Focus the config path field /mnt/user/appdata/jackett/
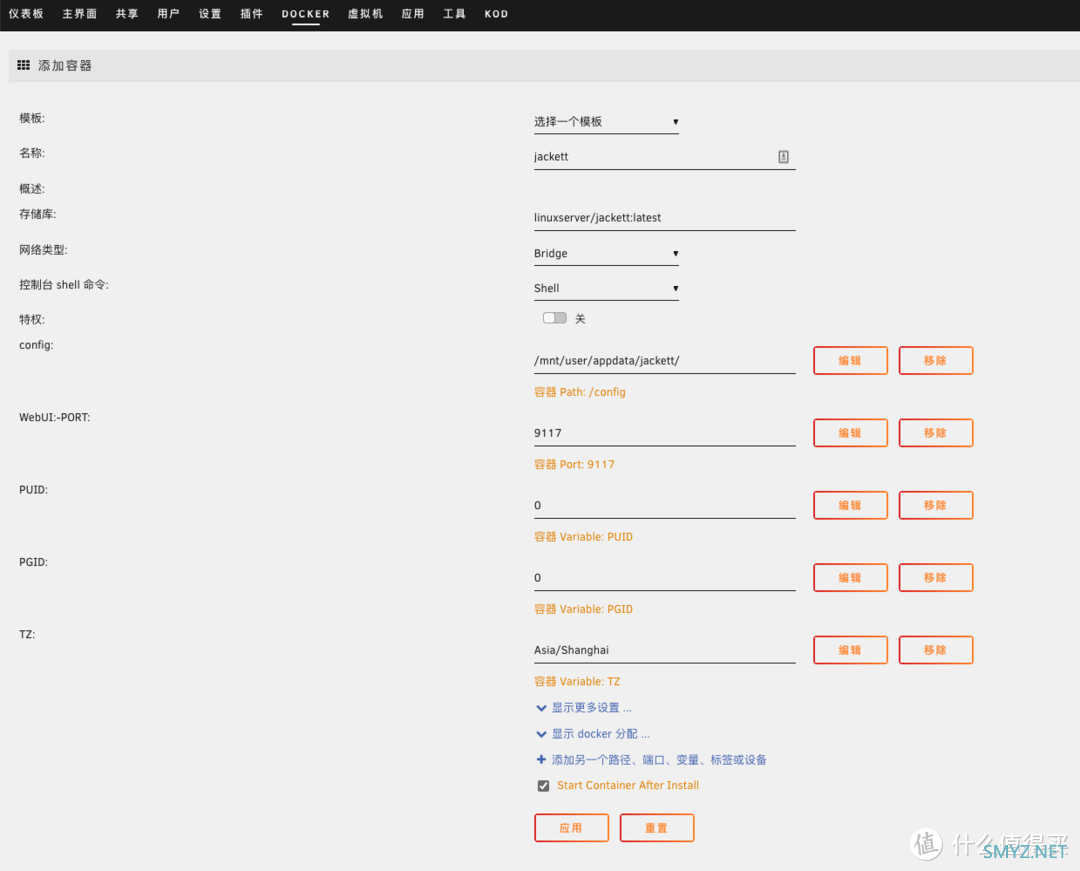 665,361
